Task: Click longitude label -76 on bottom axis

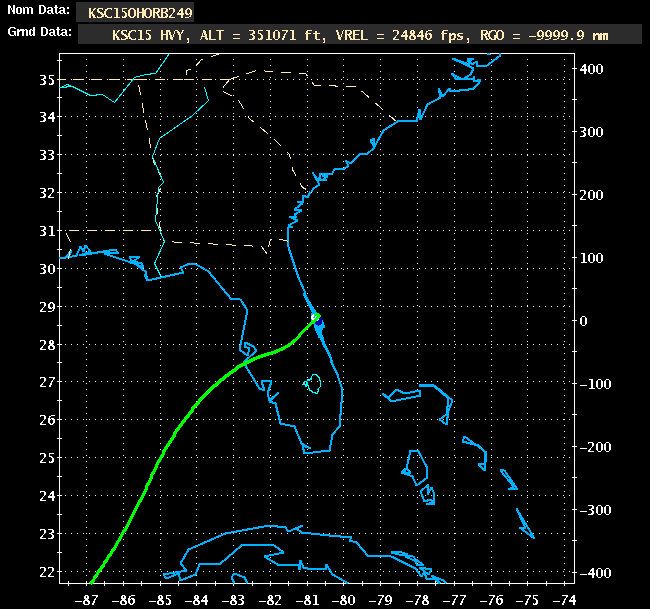Action: (x=491, y=600)
